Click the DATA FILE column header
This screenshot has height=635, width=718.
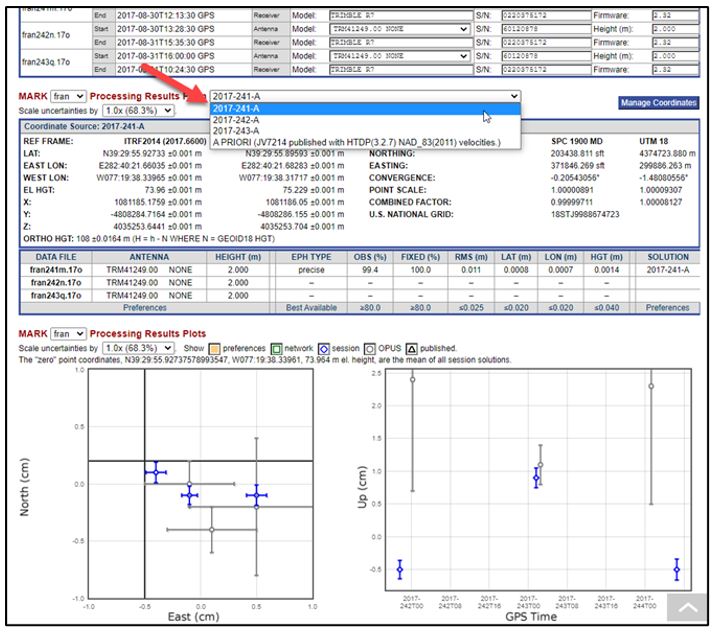click(56, 257)
